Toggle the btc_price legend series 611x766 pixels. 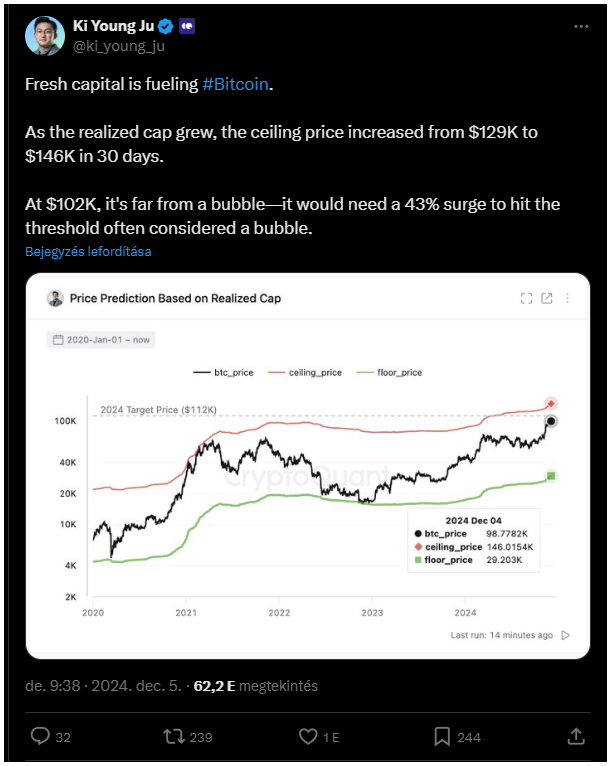(223, 373)
